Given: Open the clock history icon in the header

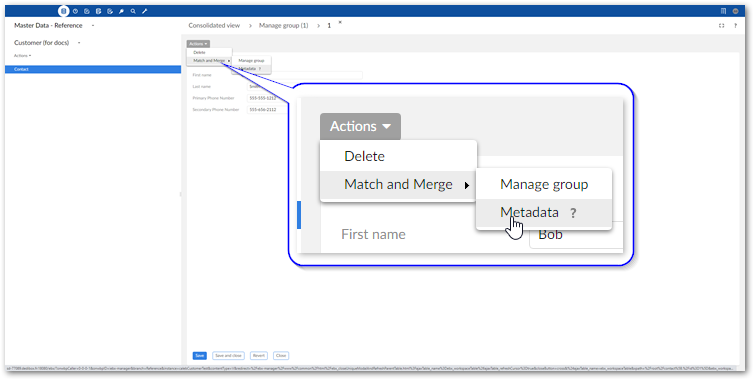Looking at the screenshot, I should [75, 11].
